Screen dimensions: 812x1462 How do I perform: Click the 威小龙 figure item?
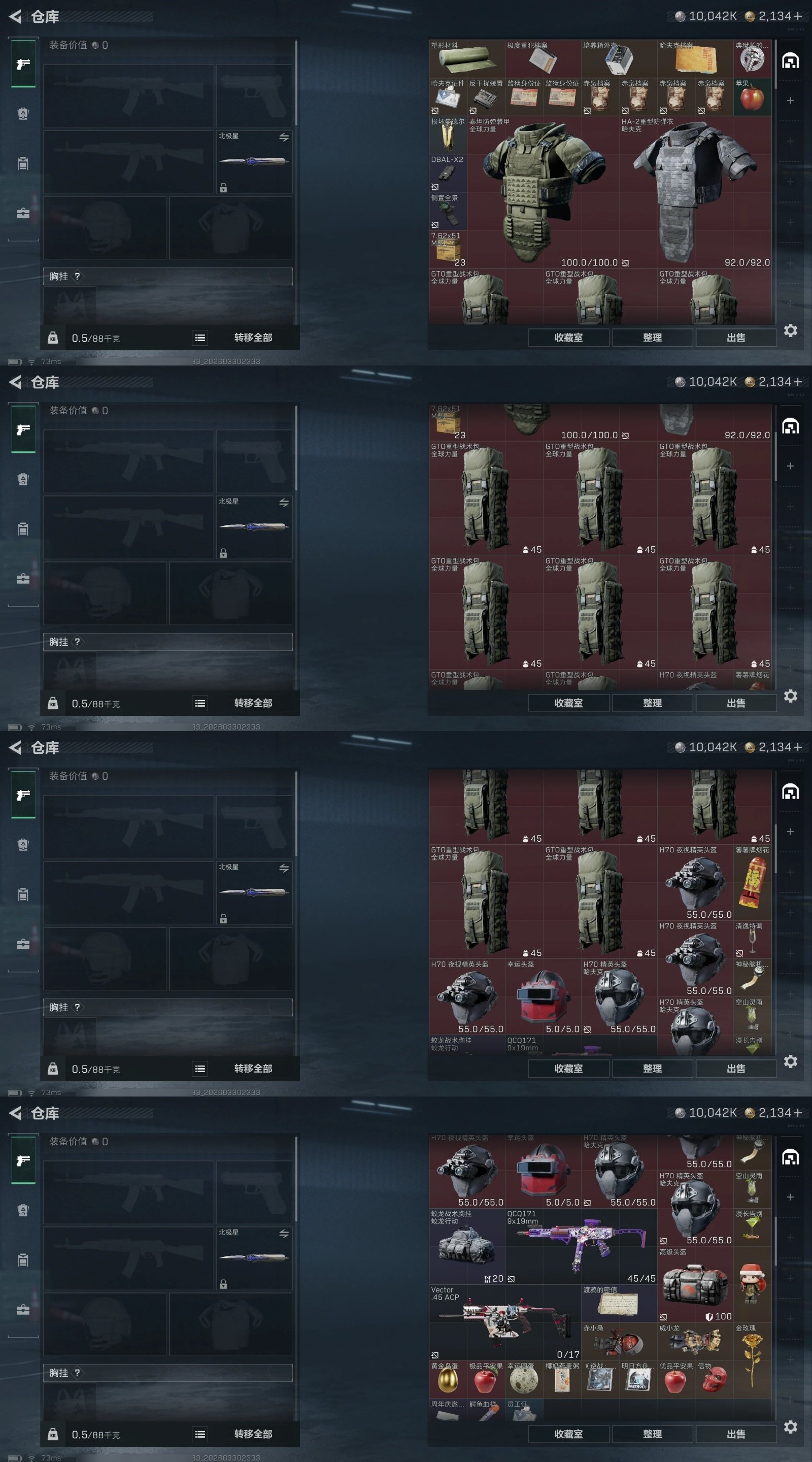[695, 1342]
